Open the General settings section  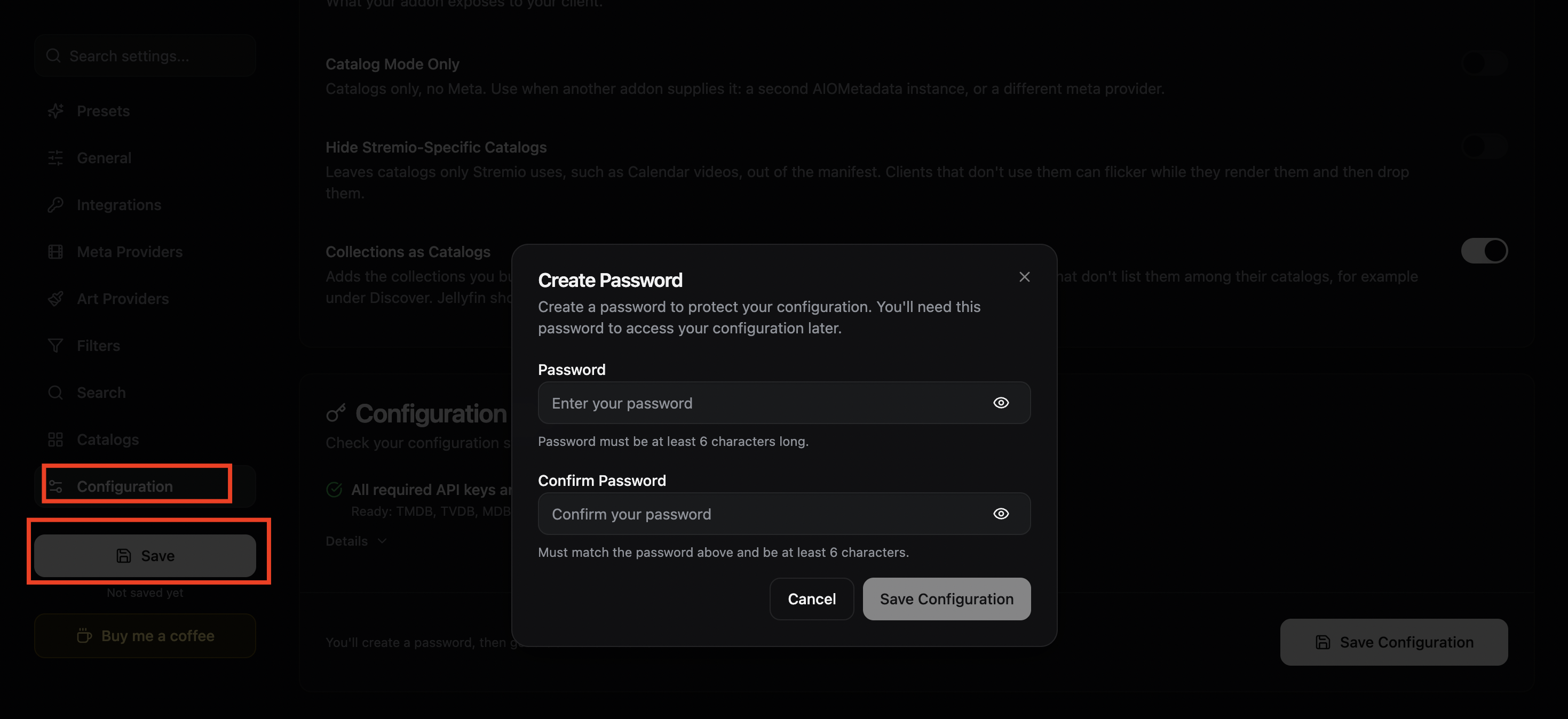click(x=145, y=157)
